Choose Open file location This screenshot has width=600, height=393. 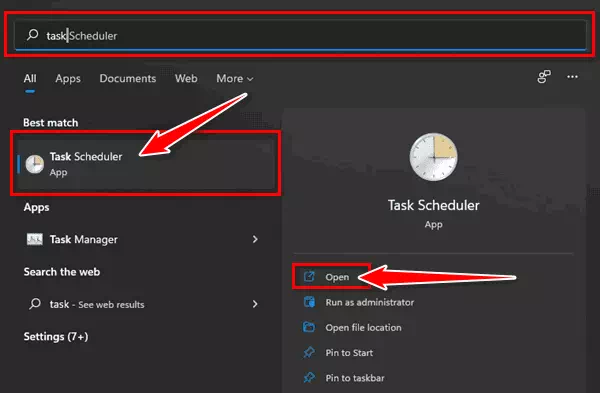[363, 328]
